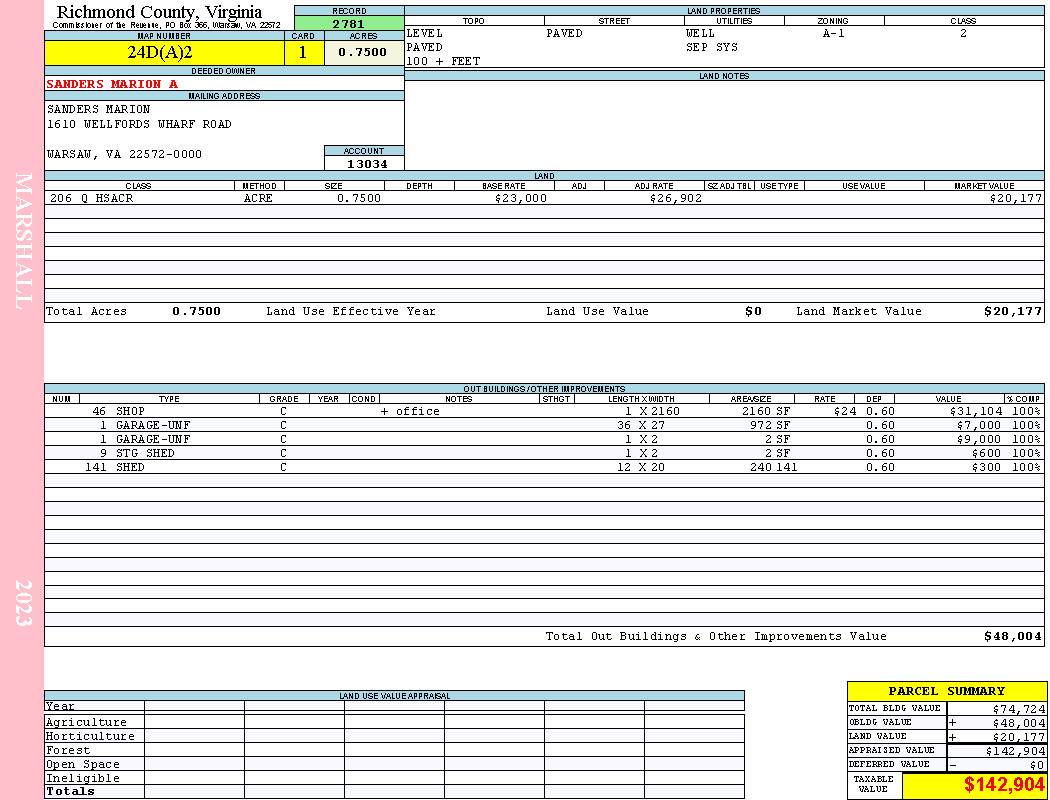The image size is (1050, 800).
Task: Click the SHED 12 X 20 dimensions
Action: pyautogui.click(x=641, y=467)
